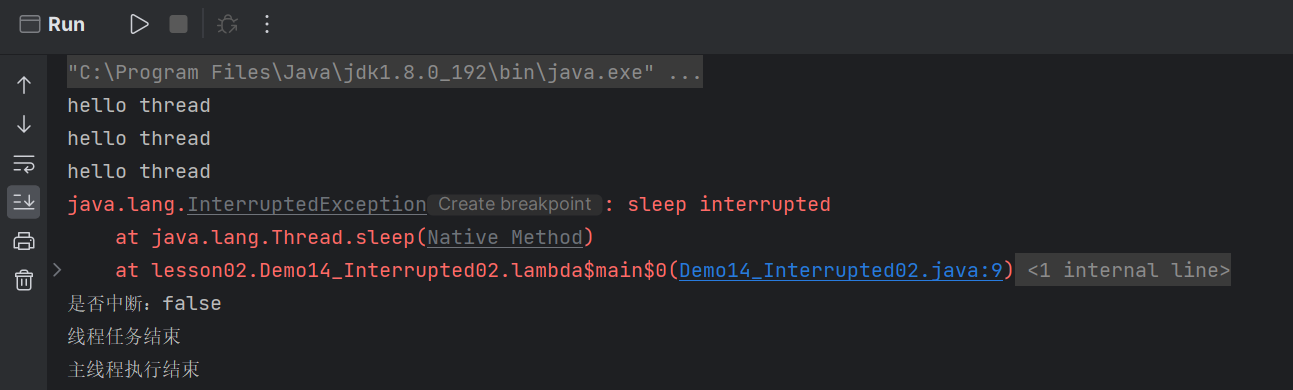Clear console with the trash icon
The image size is (1293, 390).
24,280
